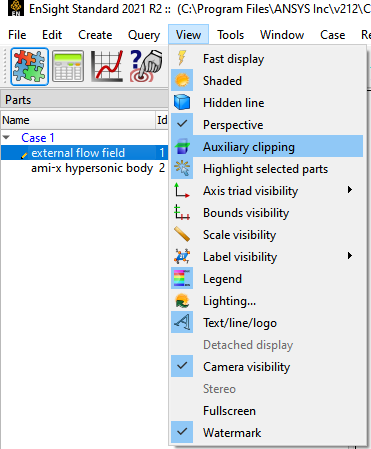Click the Highlight selected parts icon
Screen dimensions: 371x449
tap(182, 168)
